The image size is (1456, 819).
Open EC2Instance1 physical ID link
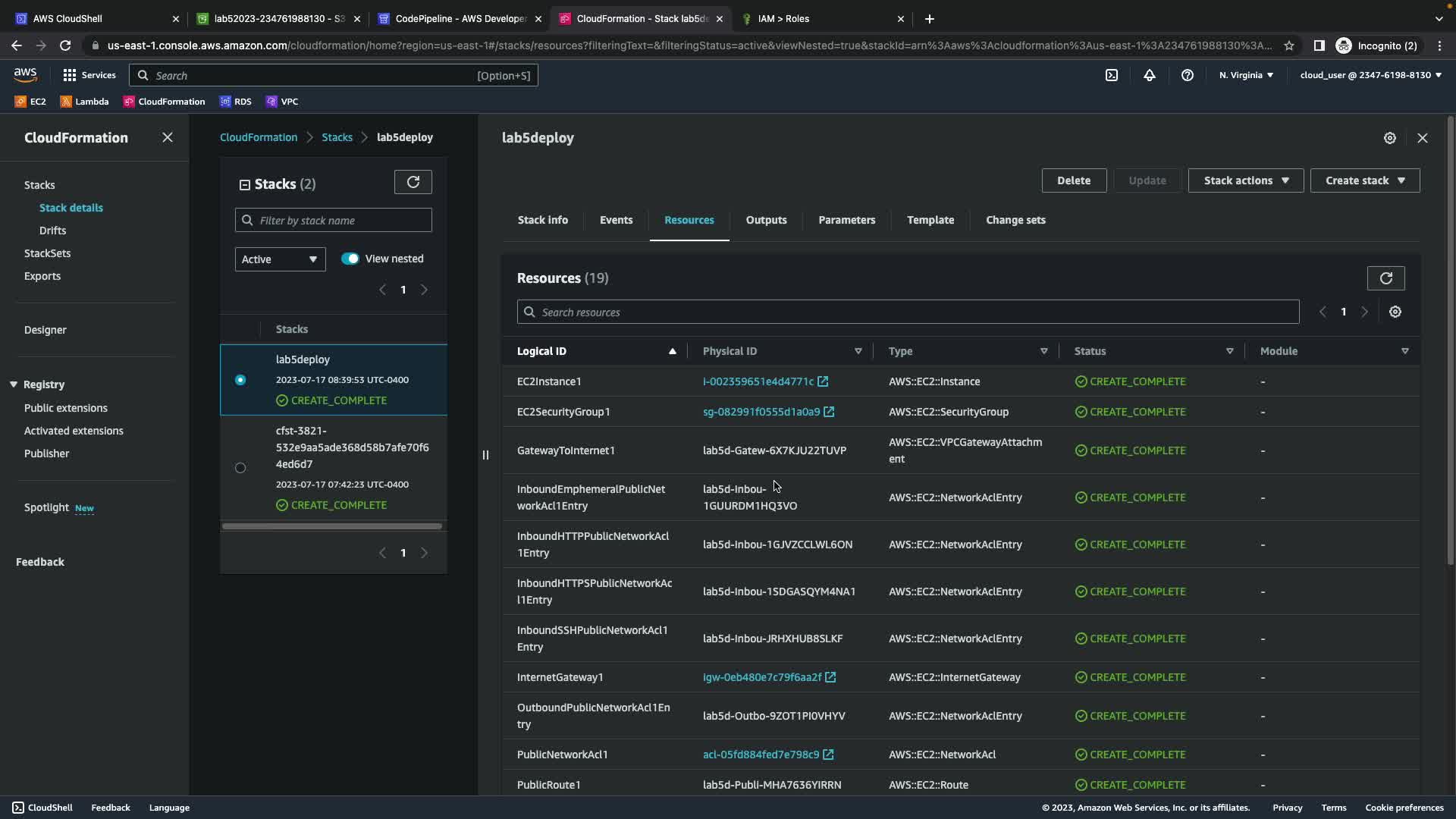click(x=758, y=381)
